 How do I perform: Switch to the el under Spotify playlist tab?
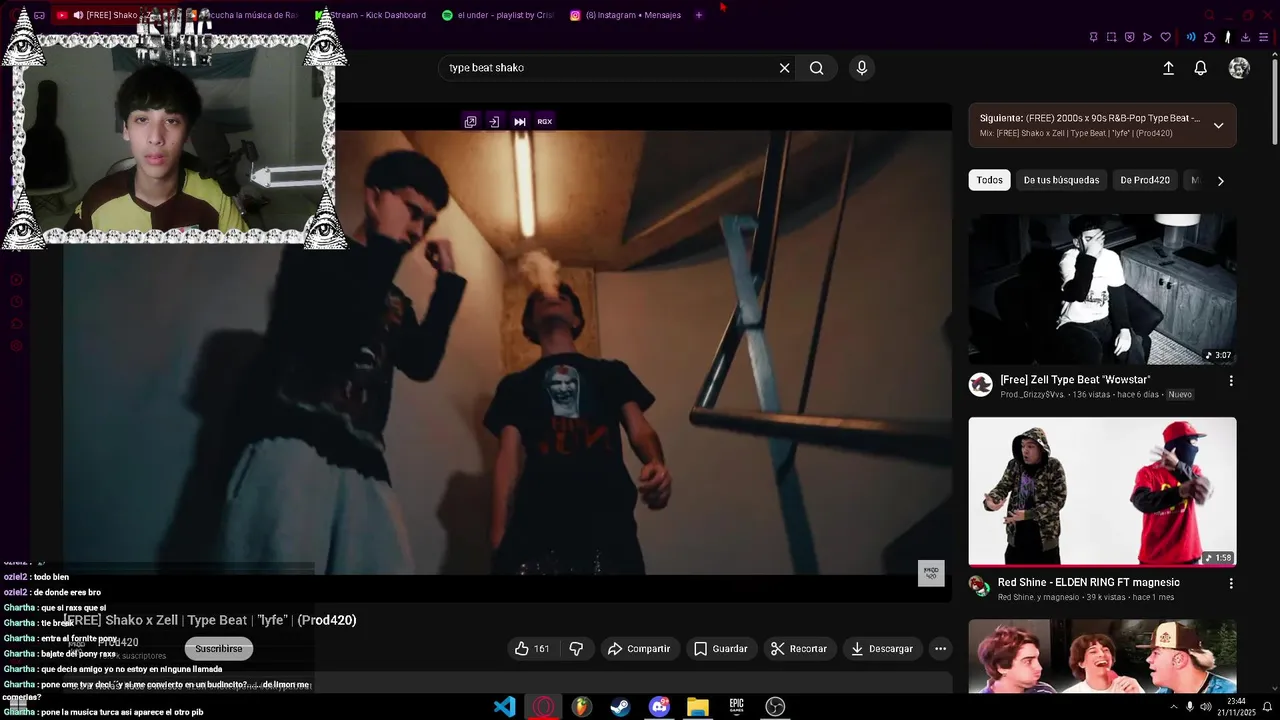(x=498, y=15)
